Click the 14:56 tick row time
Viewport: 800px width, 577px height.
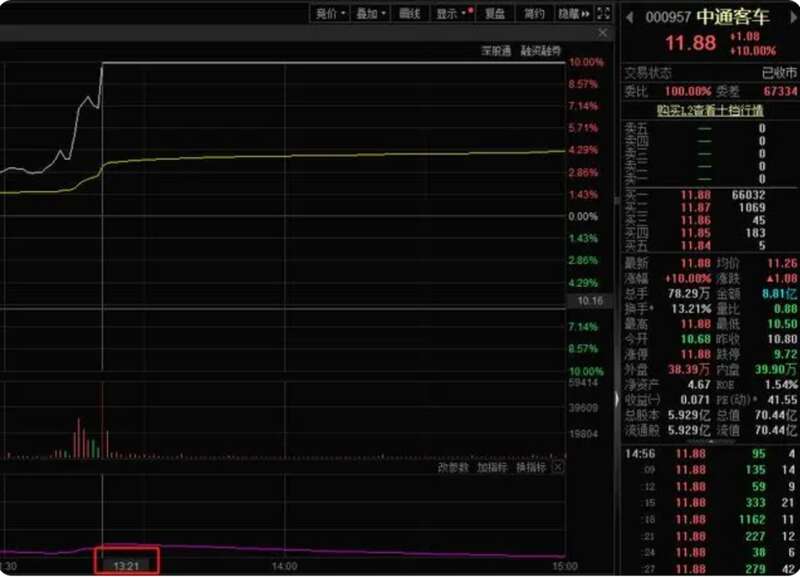(x=640, y=454)
